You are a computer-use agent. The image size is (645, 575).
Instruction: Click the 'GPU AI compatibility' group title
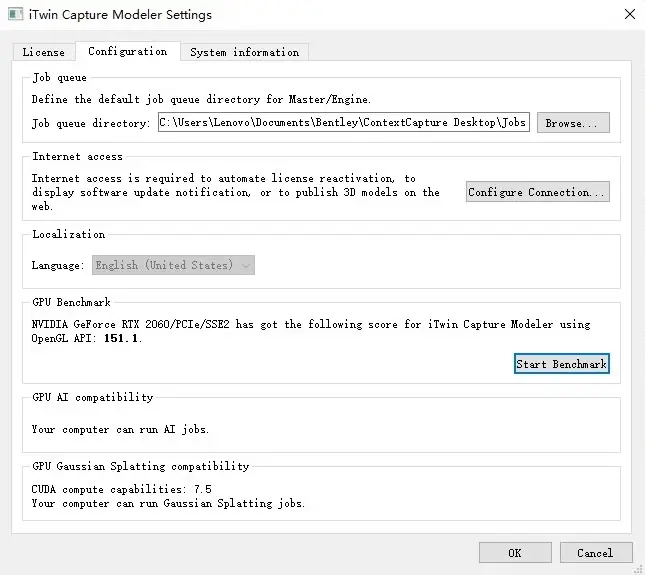click(93, 397)
